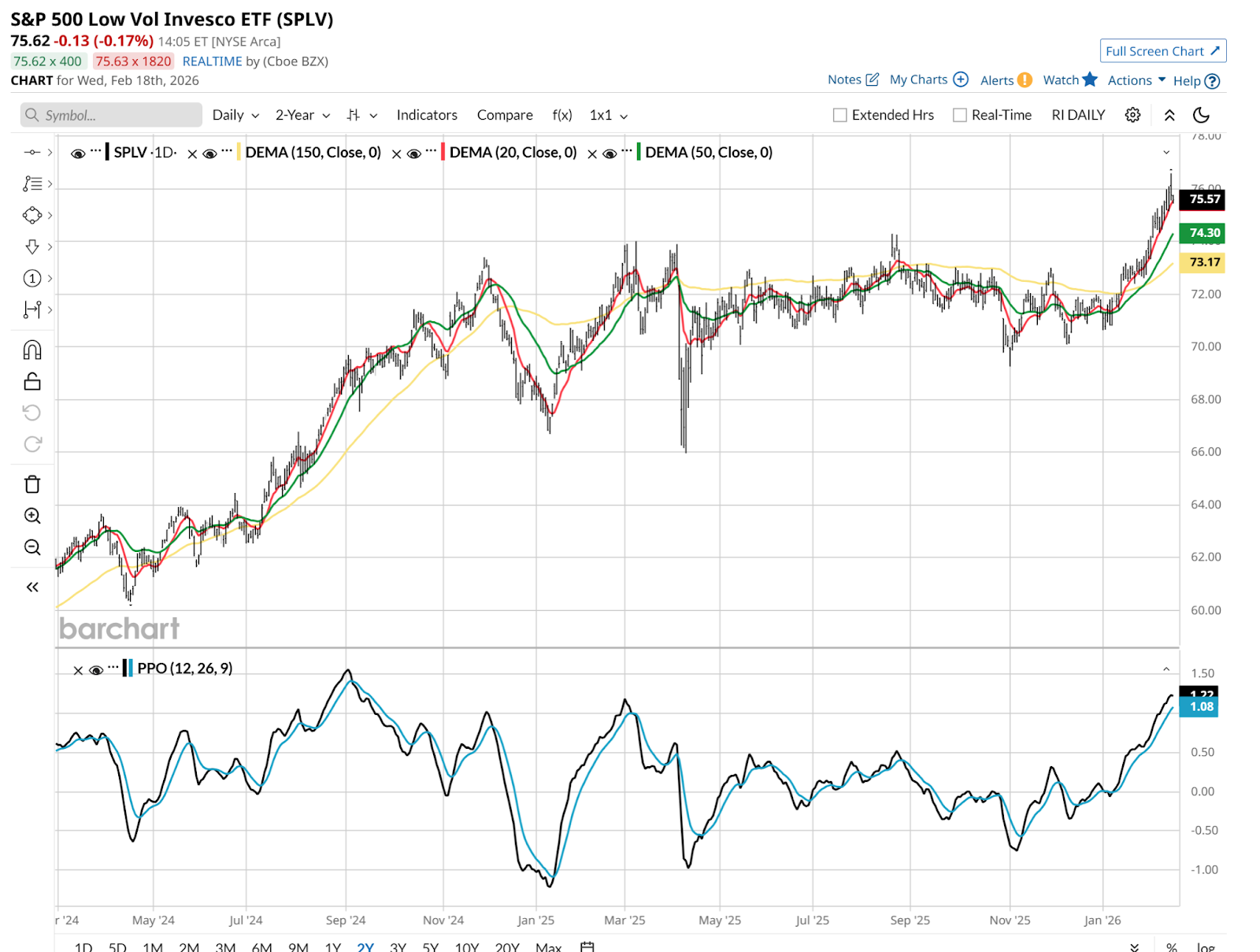Screen dimensions: 1260x952
Task: Remove the DEMA (150, Close, 0) overlay
Action: point(192,154)
